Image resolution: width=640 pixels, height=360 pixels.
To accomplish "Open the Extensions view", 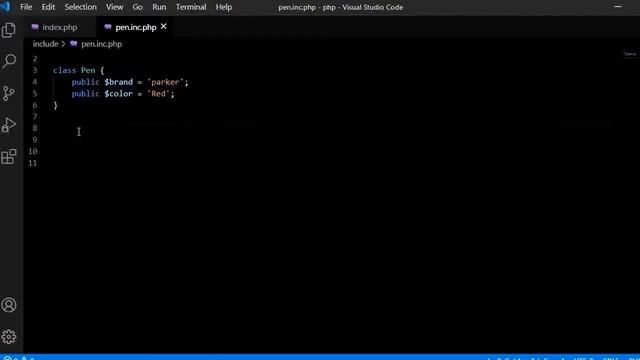I will pyautogui.click(x=9, y=157).
